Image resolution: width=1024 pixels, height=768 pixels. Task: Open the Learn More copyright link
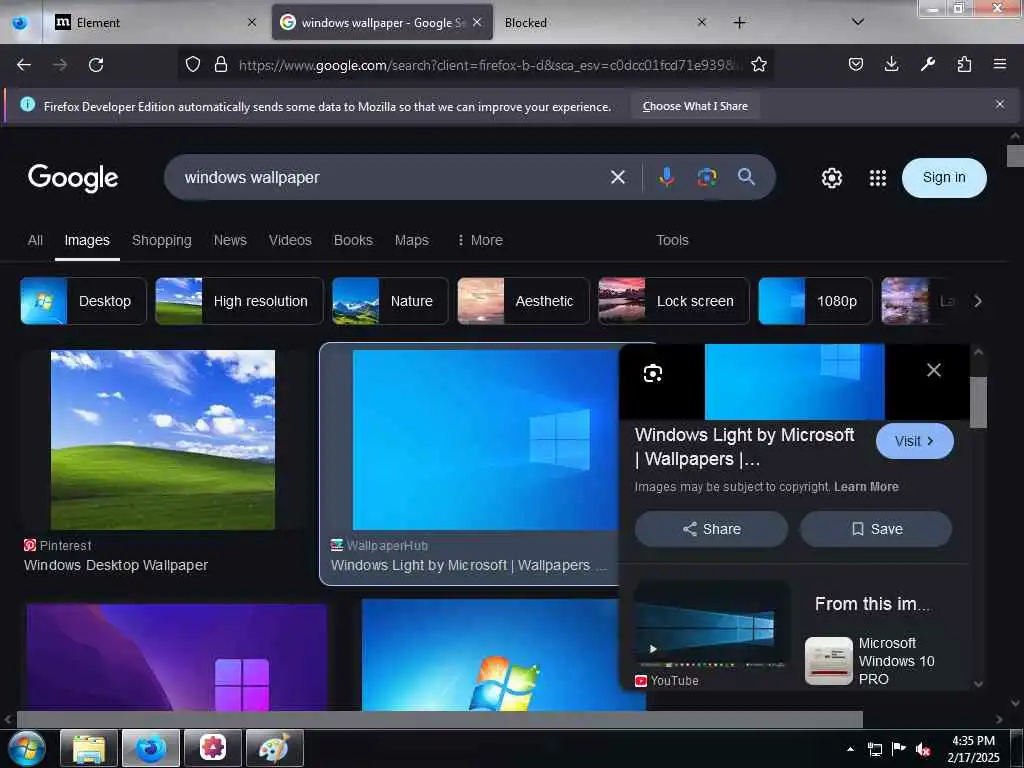pos(866,487)
